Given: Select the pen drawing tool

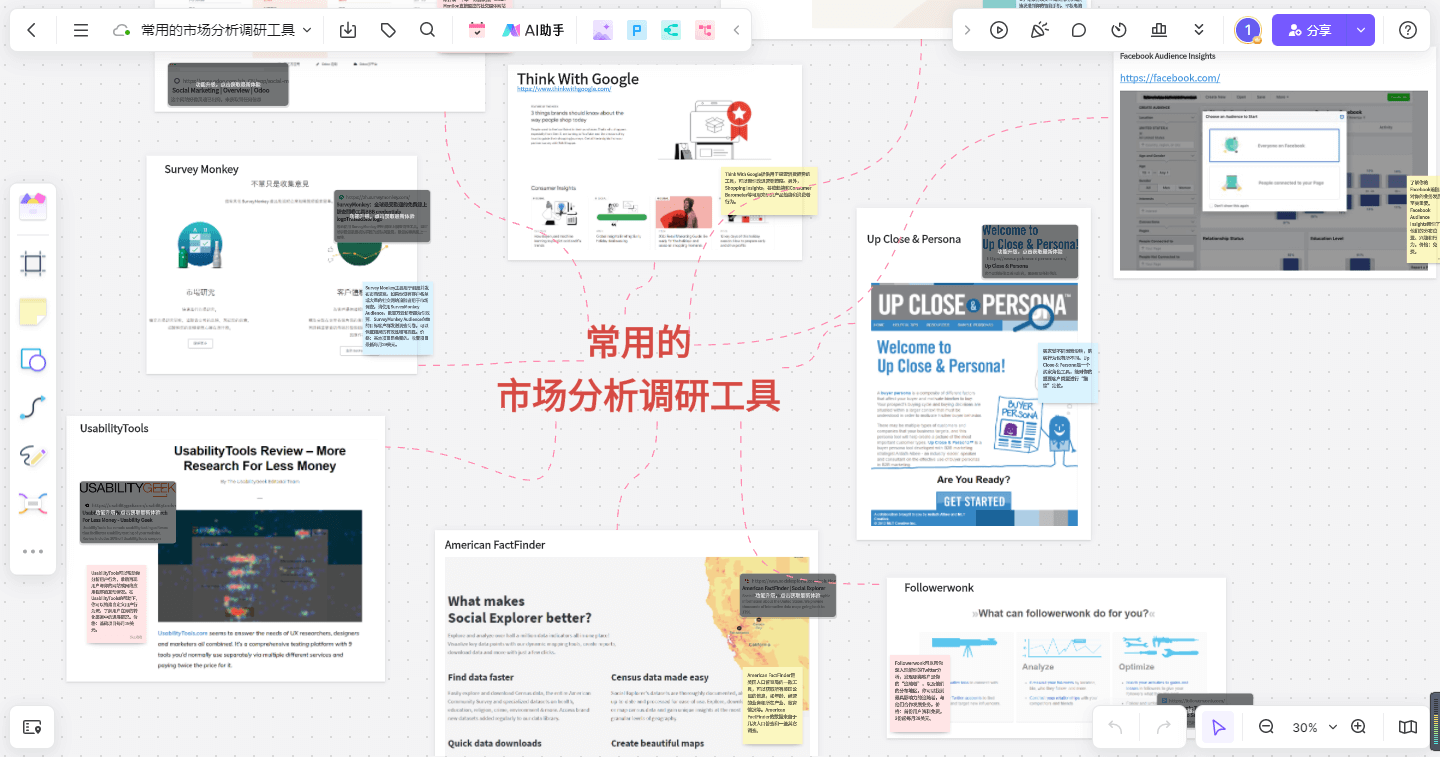Looking at the screenshot, I should [33, 456].
